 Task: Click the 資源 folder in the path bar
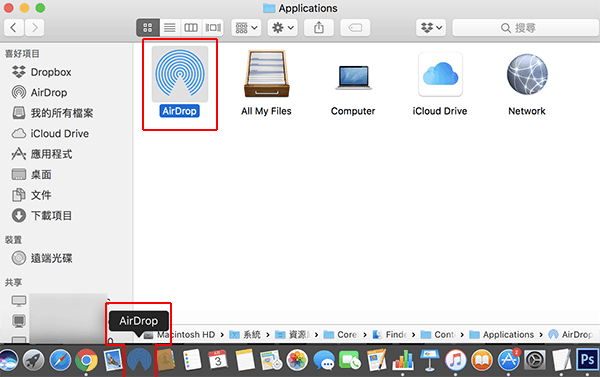point(292,335)
